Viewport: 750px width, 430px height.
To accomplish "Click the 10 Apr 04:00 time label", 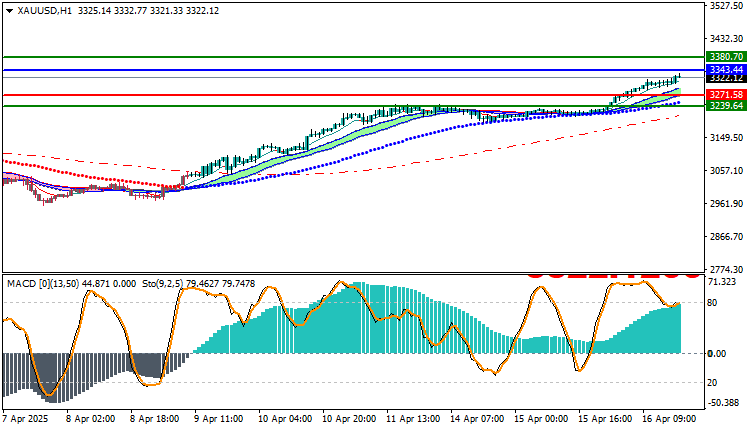I will click(x=285, y=419).
